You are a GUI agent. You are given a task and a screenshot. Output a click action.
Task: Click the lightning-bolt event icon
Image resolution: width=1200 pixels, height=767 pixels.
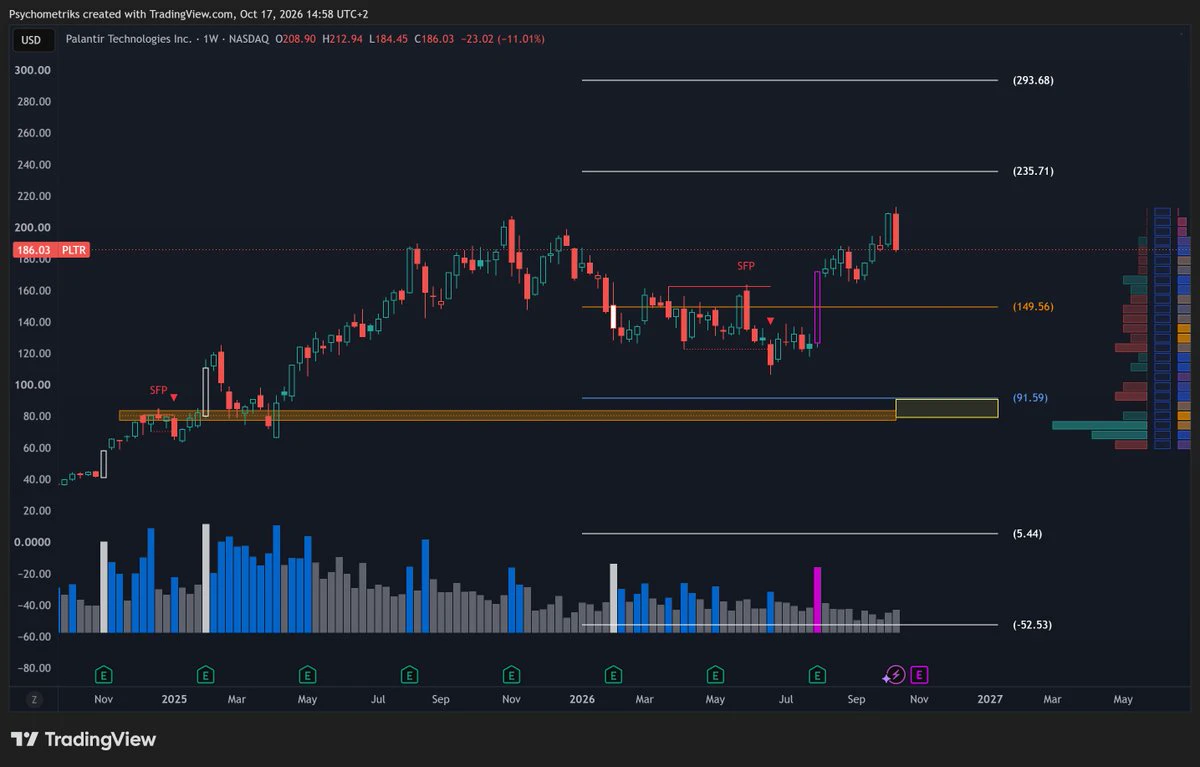[x=894, y=674]
